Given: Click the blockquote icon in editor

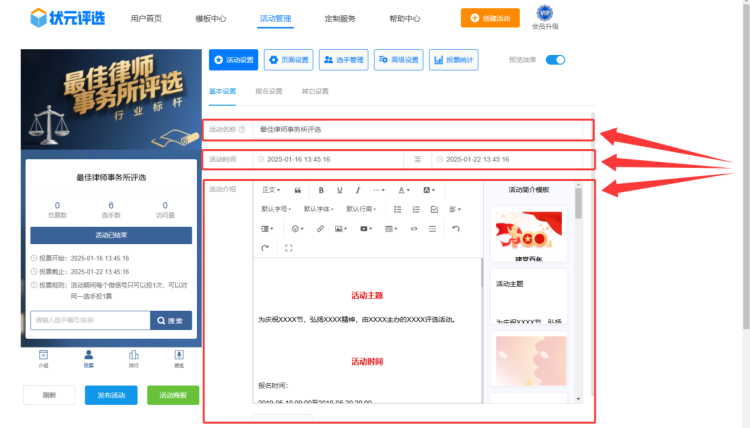Looking at the screenshot, I should pyautogui.click(x=297, y=190).
